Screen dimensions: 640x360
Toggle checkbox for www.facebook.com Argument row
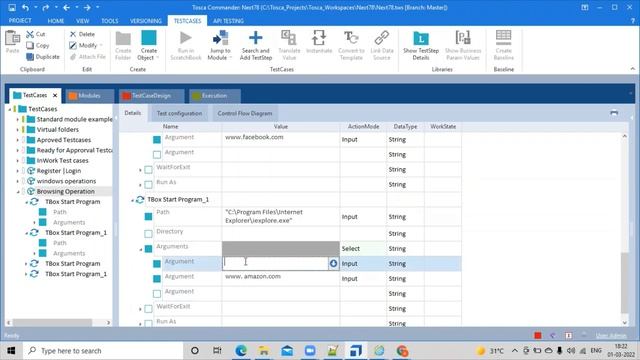(157, 140)
